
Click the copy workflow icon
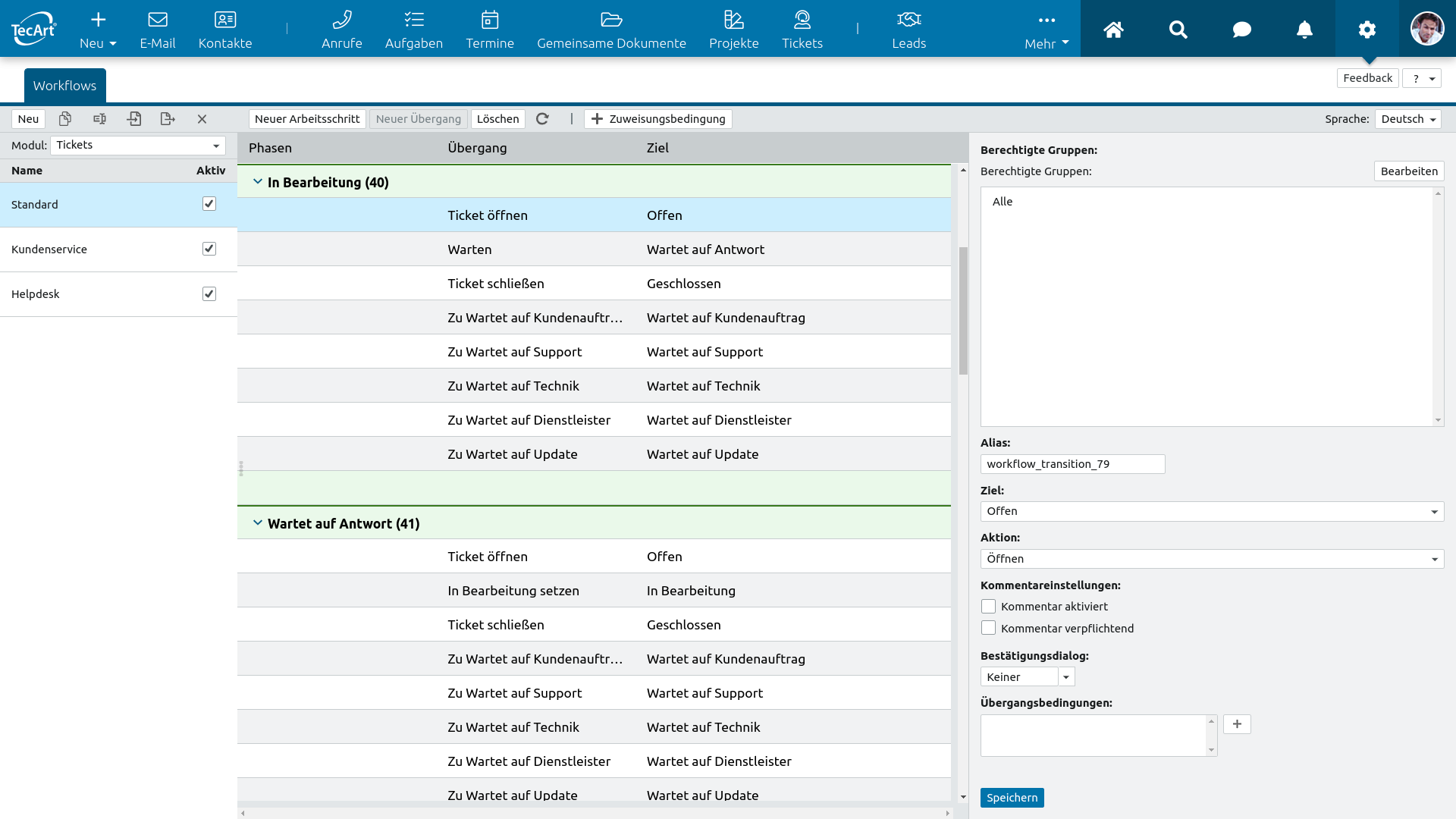point(65,119)
